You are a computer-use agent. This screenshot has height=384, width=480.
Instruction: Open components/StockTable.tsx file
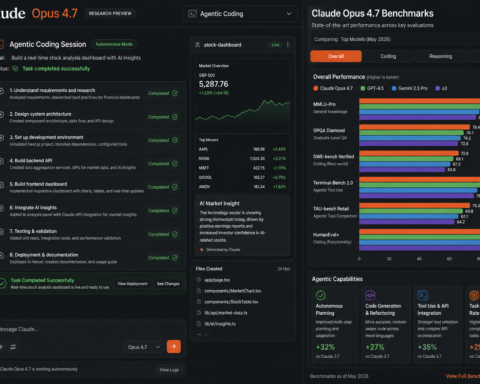(x=231, y=302)
